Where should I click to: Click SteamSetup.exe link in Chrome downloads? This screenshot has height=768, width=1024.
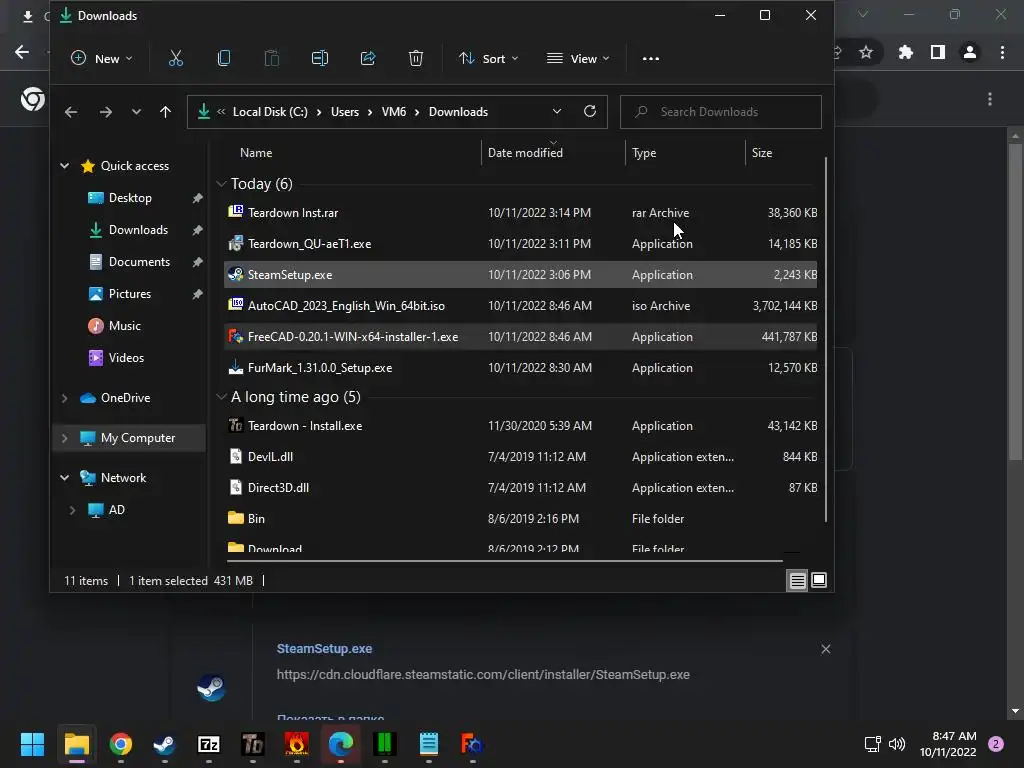click(325, 648)
